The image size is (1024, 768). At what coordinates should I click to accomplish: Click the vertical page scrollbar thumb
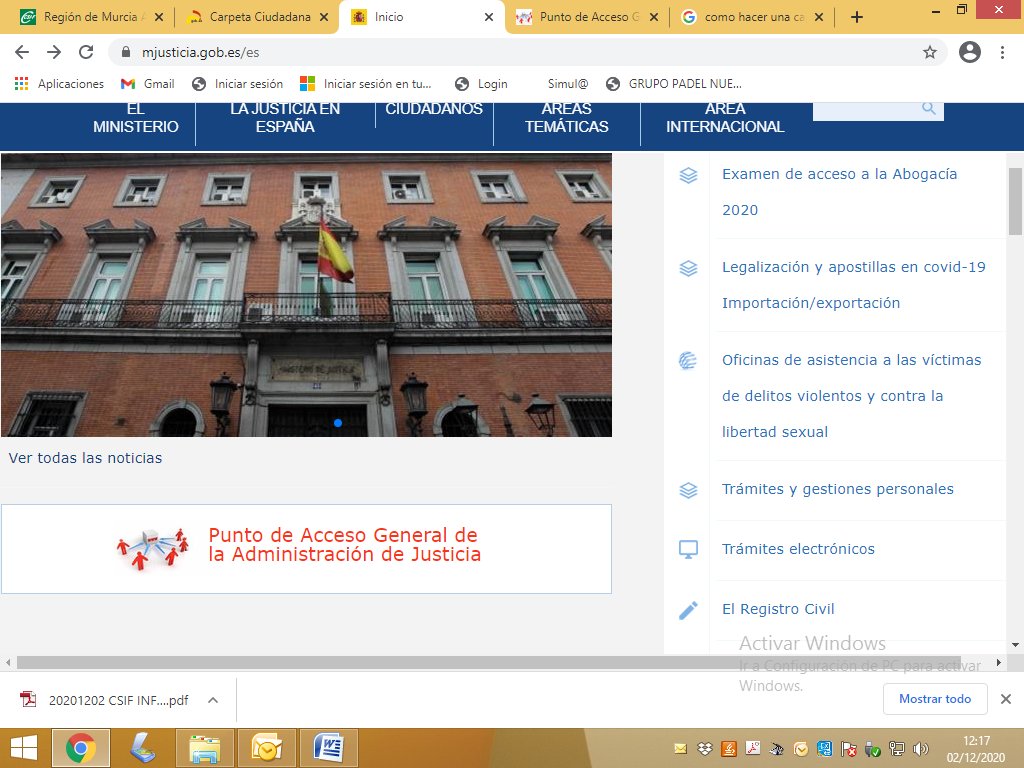pos(1016,201)
